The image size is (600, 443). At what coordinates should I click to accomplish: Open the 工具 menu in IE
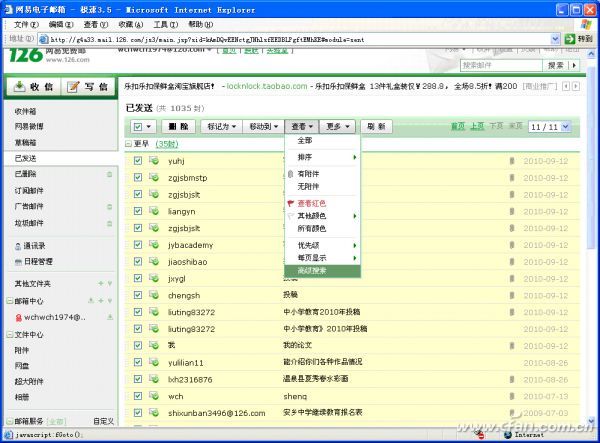tap(166, 24)
